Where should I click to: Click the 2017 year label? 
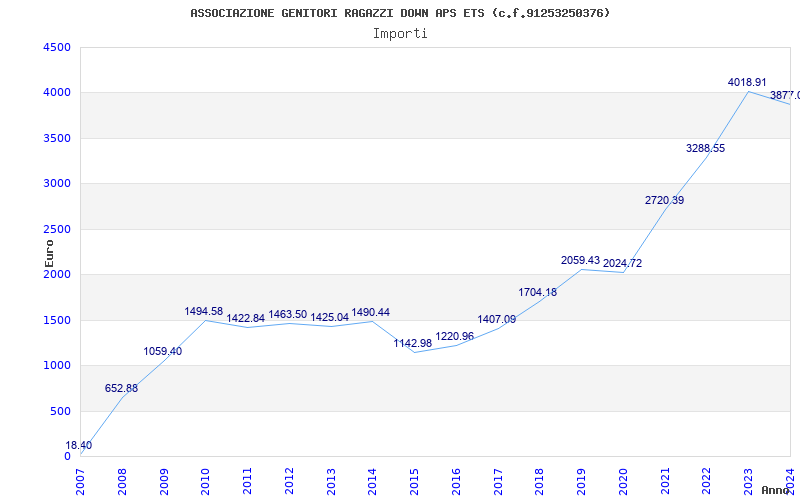498,482
